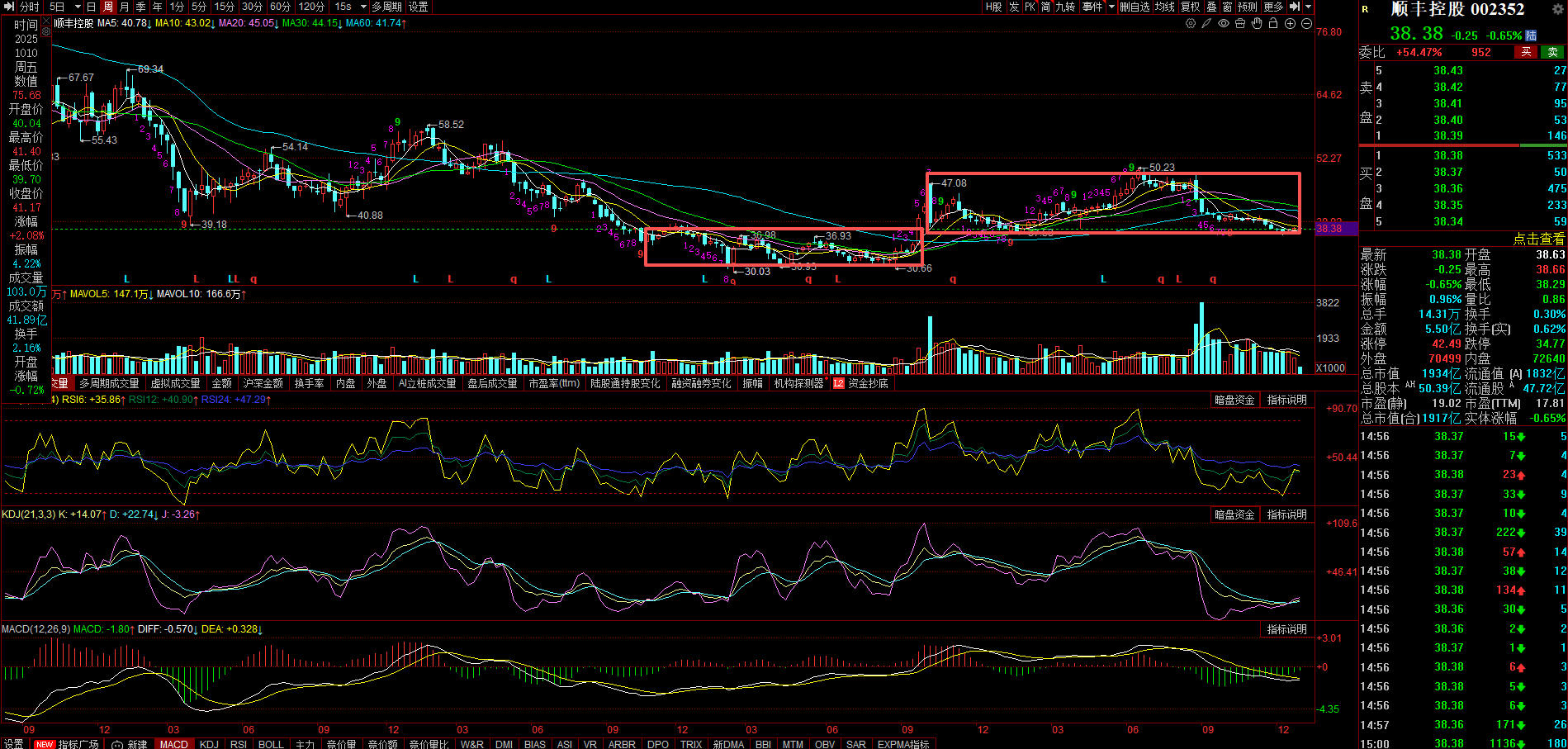The height and width of the screenshot is (749, 1568).
Task: Open the 事件 events menu
Action: (x=1092, y=7)
